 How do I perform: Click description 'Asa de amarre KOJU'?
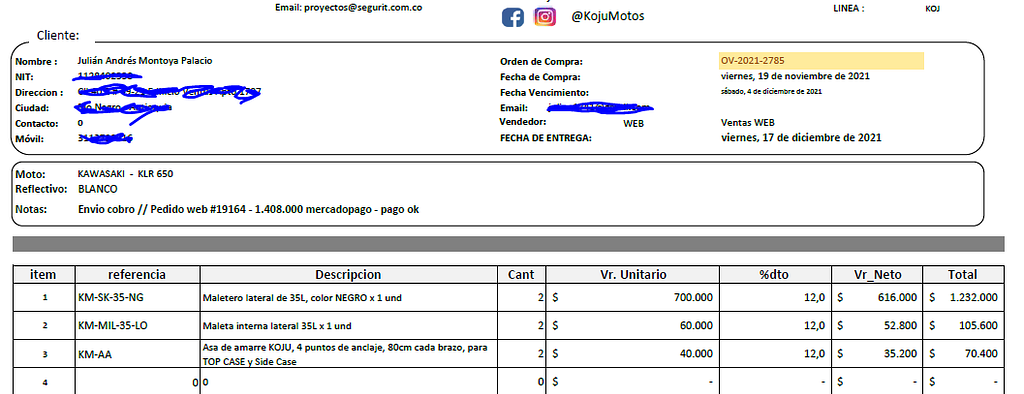(x=345, y=354)
